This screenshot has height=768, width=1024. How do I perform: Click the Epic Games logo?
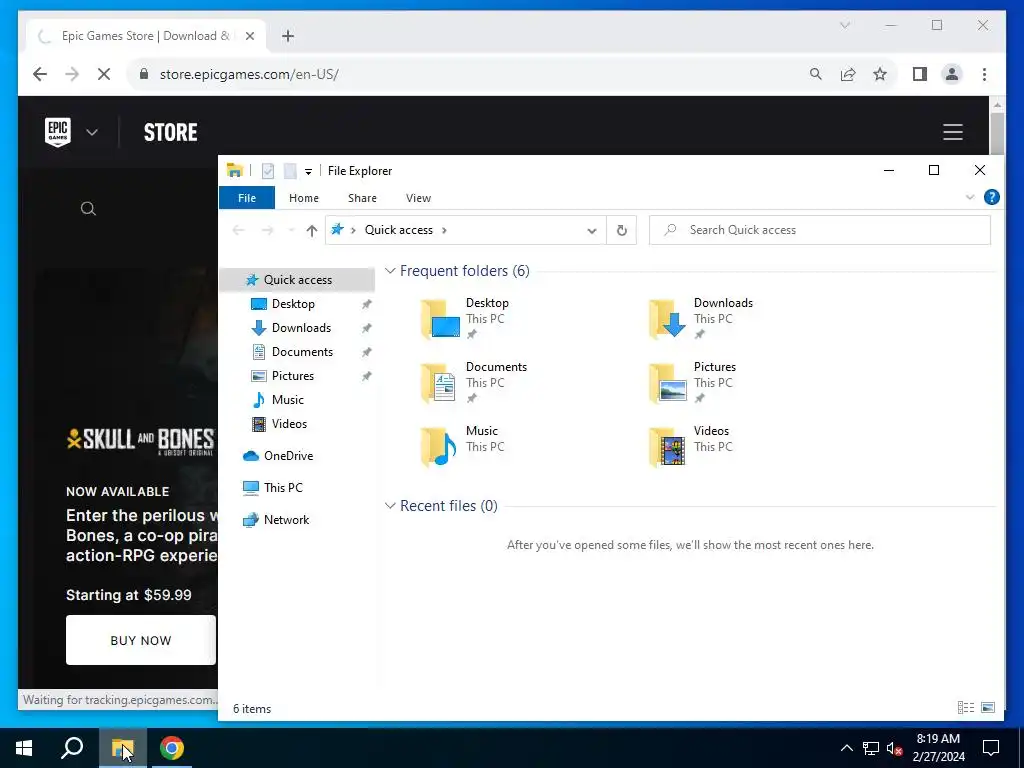tap(57, 132)
